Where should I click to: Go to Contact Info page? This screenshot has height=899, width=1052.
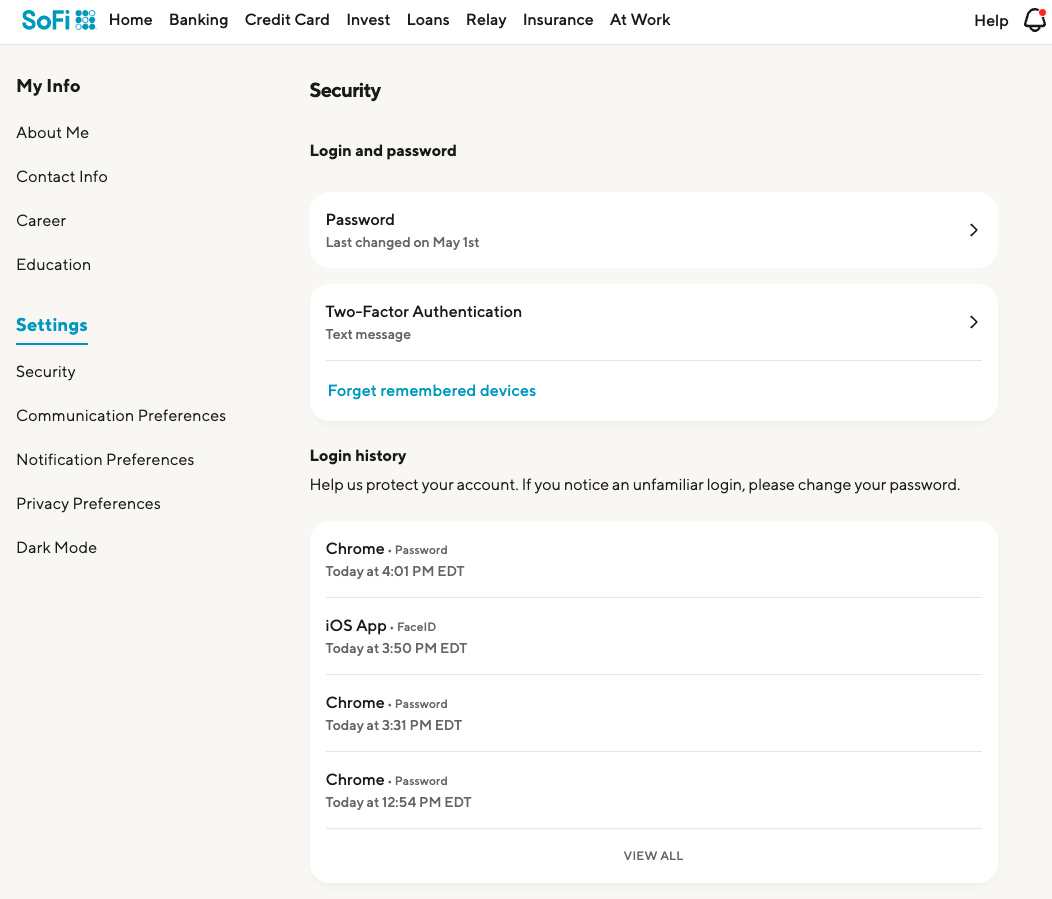[62, 177]
